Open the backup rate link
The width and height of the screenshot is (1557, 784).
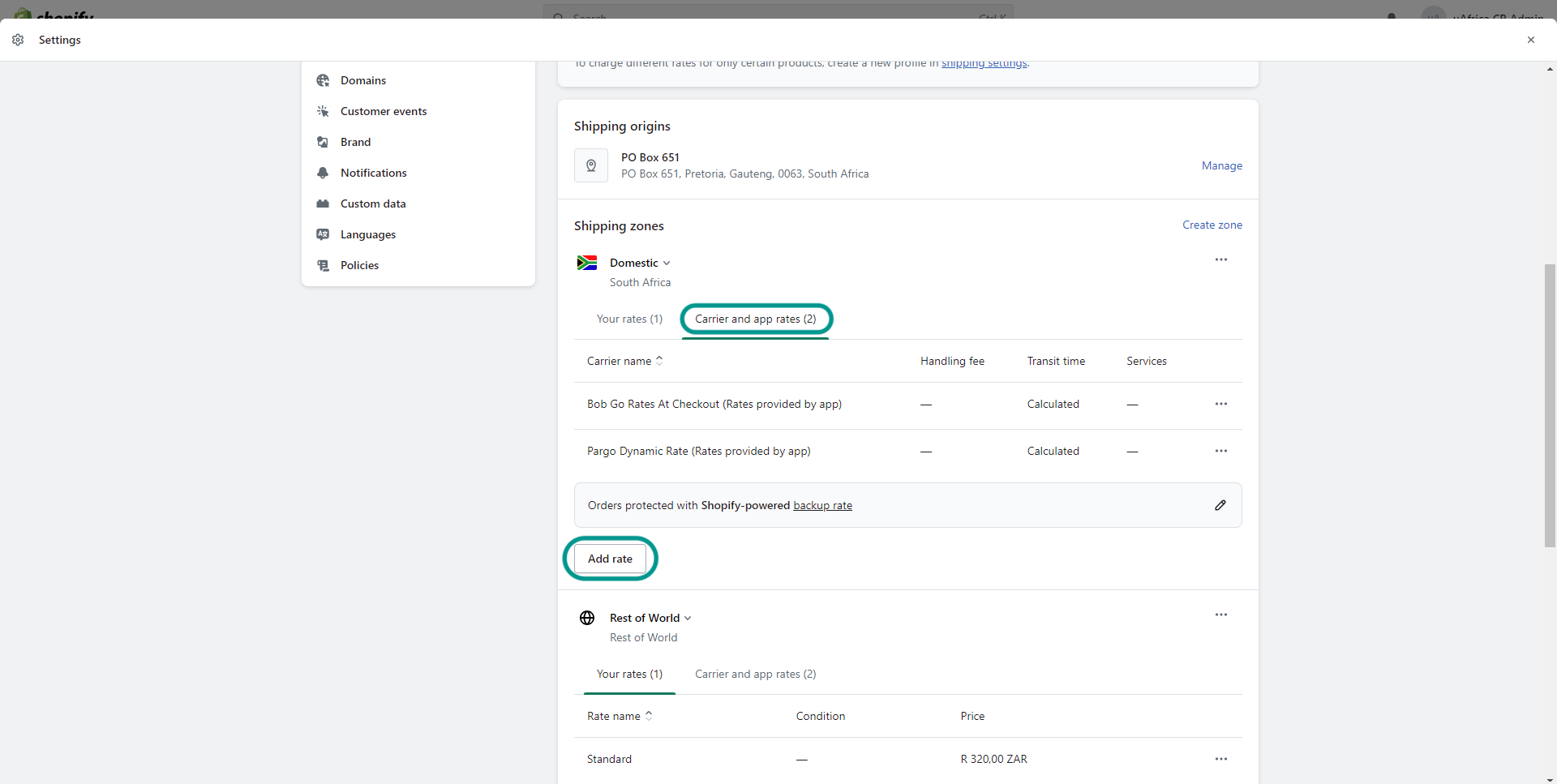tap(822, 505)
